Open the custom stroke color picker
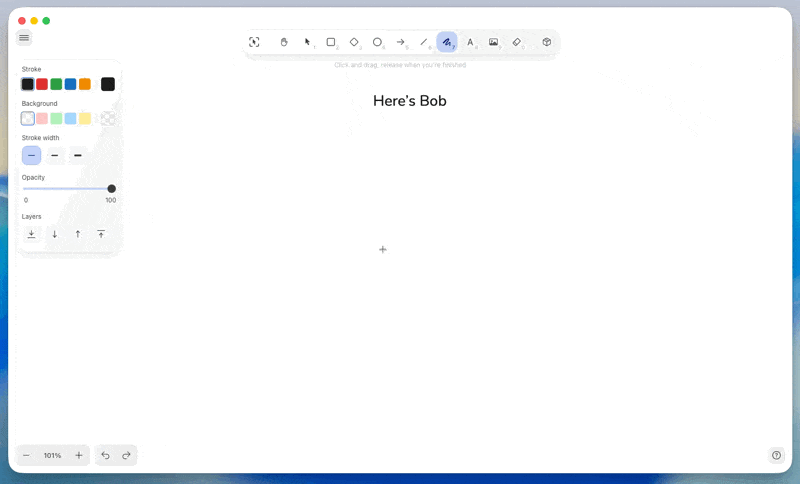 click(x=108, y=84)
